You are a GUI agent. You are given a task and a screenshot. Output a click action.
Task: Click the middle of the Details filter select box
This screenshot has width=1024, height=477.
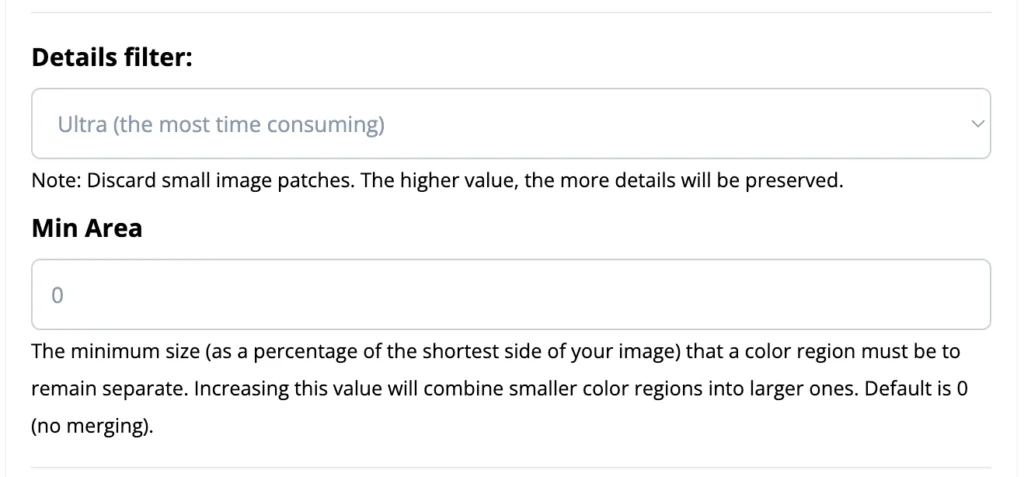click(x=510, y=124)
